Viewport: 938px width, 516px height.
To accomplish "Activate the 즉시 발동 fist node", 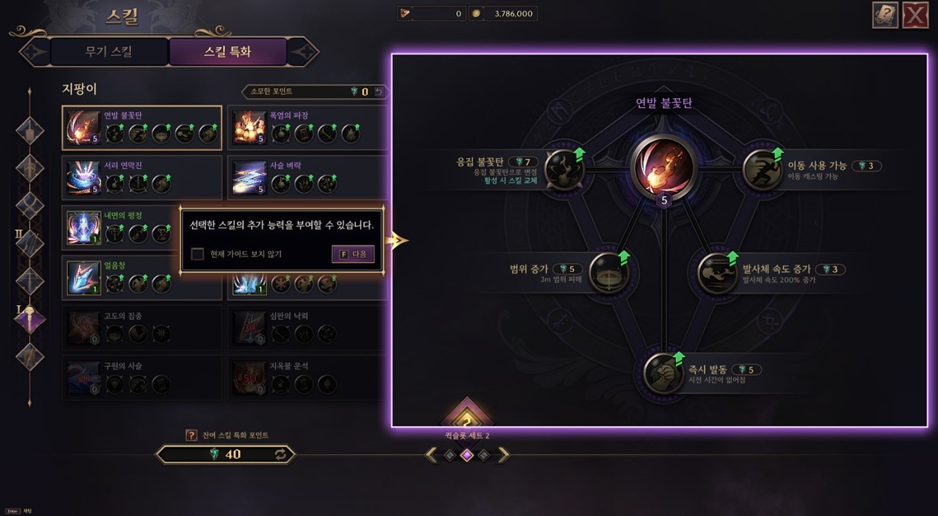I will coord(663,374).
